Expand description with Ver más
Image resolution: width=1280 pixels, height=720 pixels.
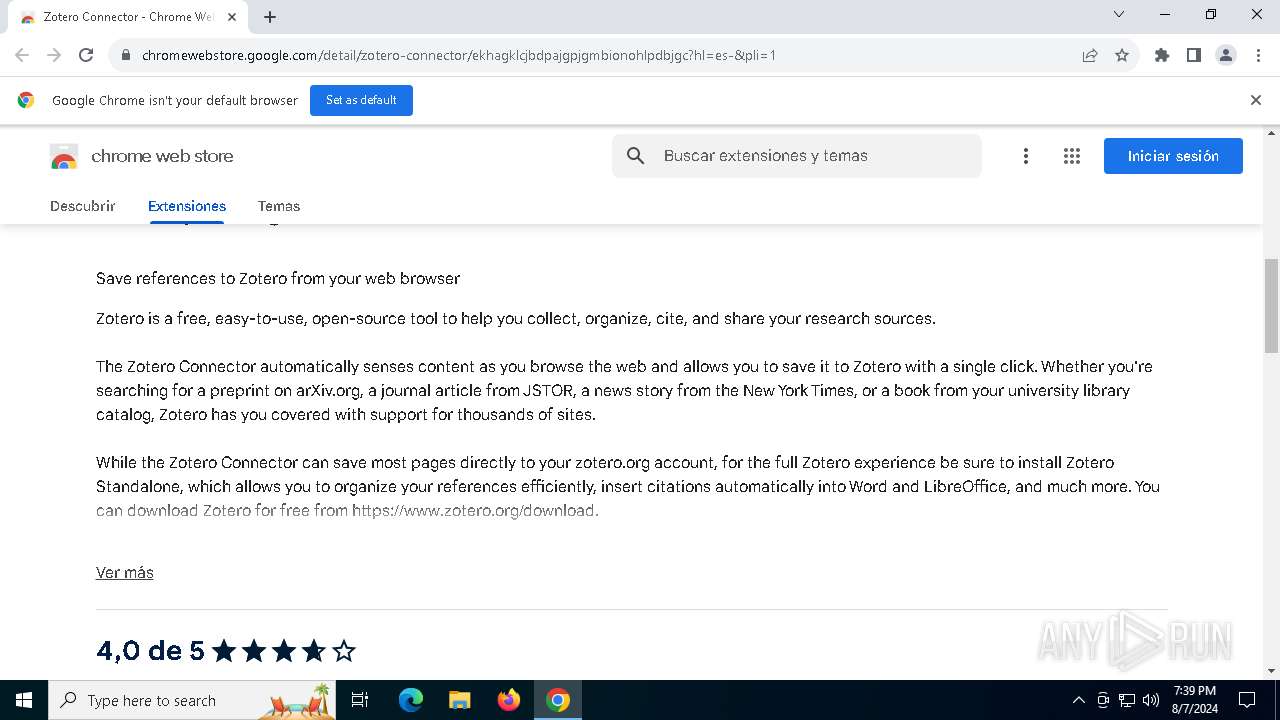[125, 573]
